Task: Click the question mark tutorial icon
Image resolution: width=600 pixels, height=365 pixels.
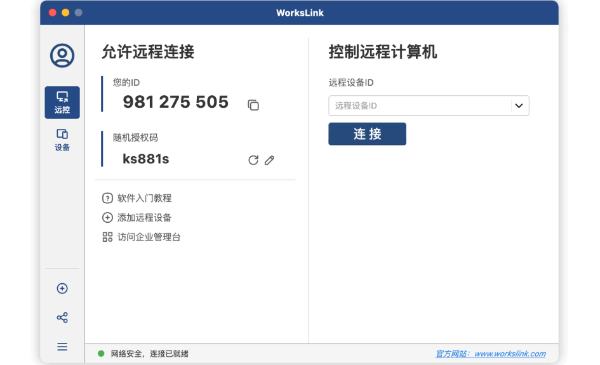Action: click(x=107, y=198)
